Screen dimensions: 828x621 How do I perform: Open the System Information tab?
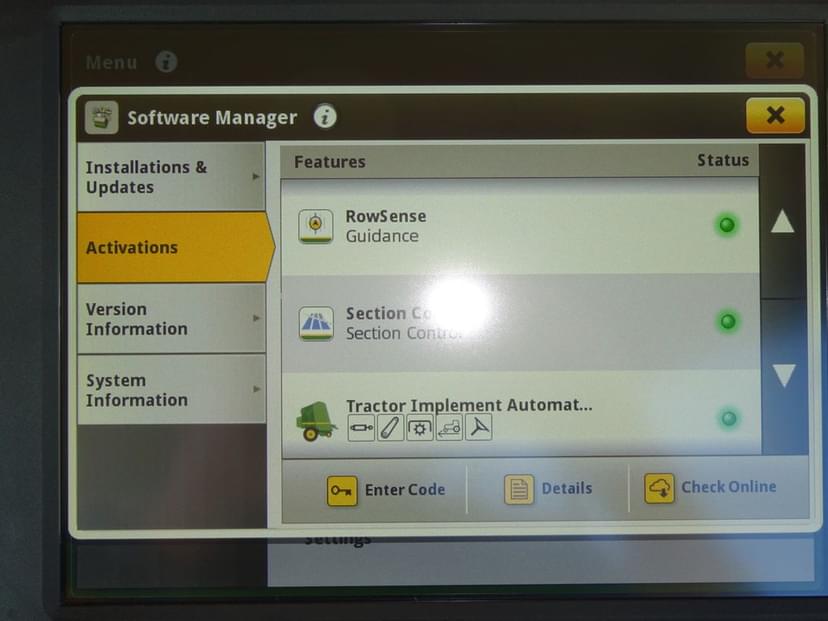[x=171, y=390]
